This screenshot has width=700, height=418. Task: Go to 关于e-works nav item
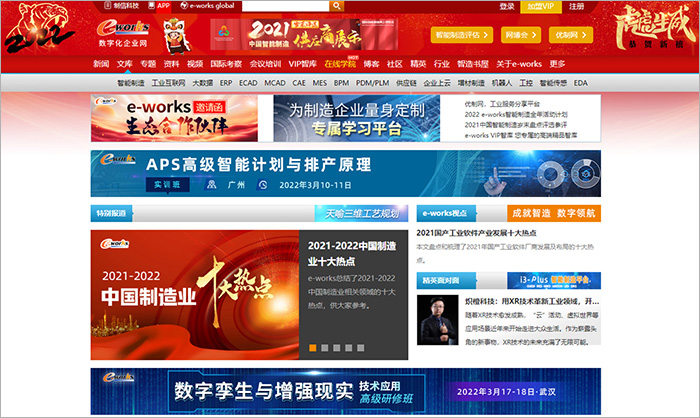tap(519, 64)
